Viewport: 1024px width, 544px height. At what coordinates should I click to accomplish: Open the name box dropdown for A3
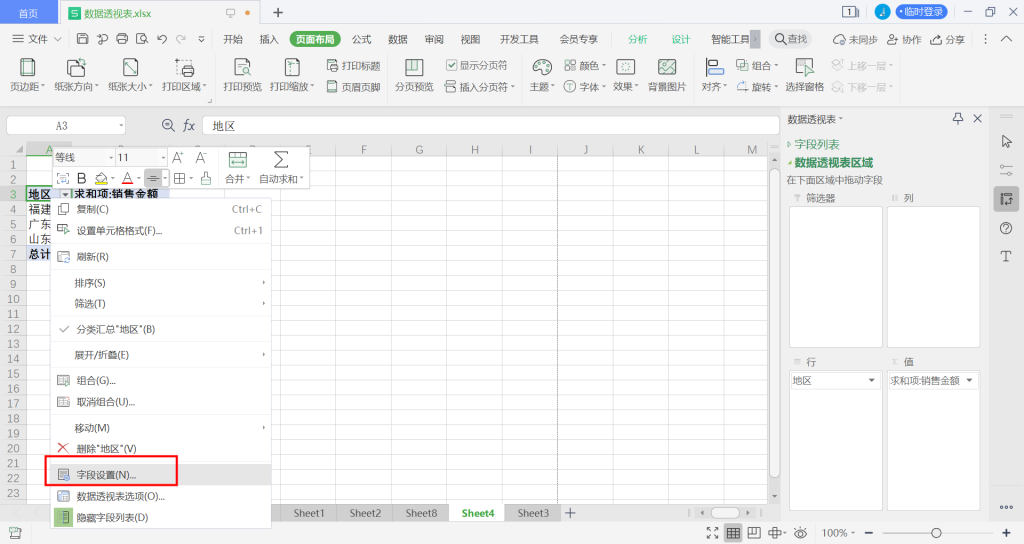tap(121, 125)
